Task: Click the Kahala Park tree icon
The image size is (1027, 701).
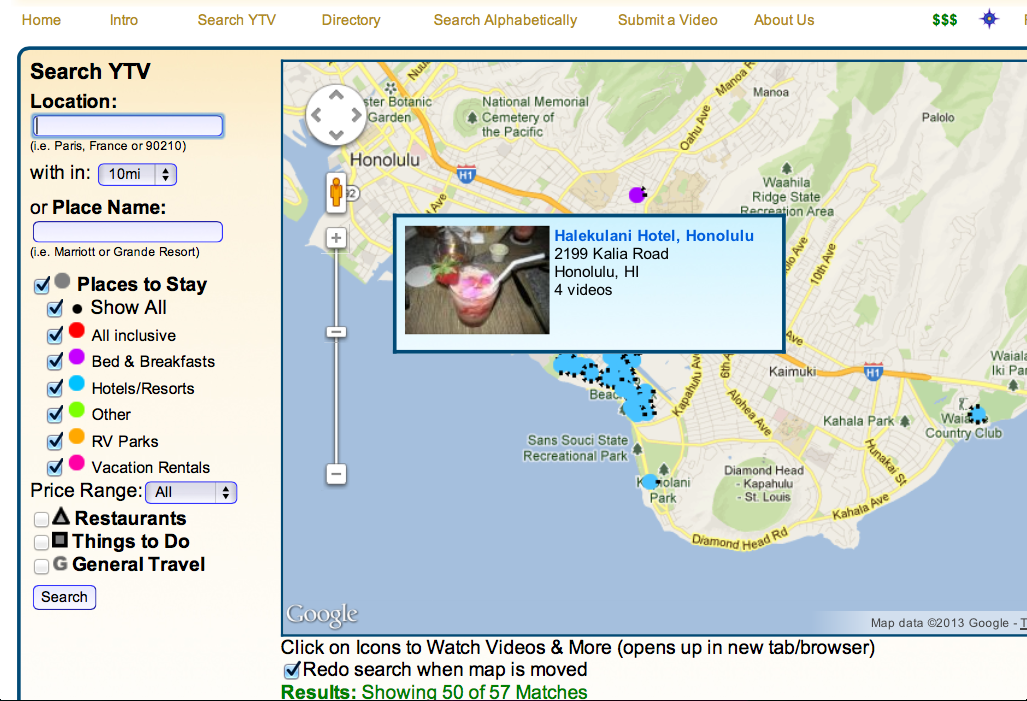Action: click(x=905, y=421)
